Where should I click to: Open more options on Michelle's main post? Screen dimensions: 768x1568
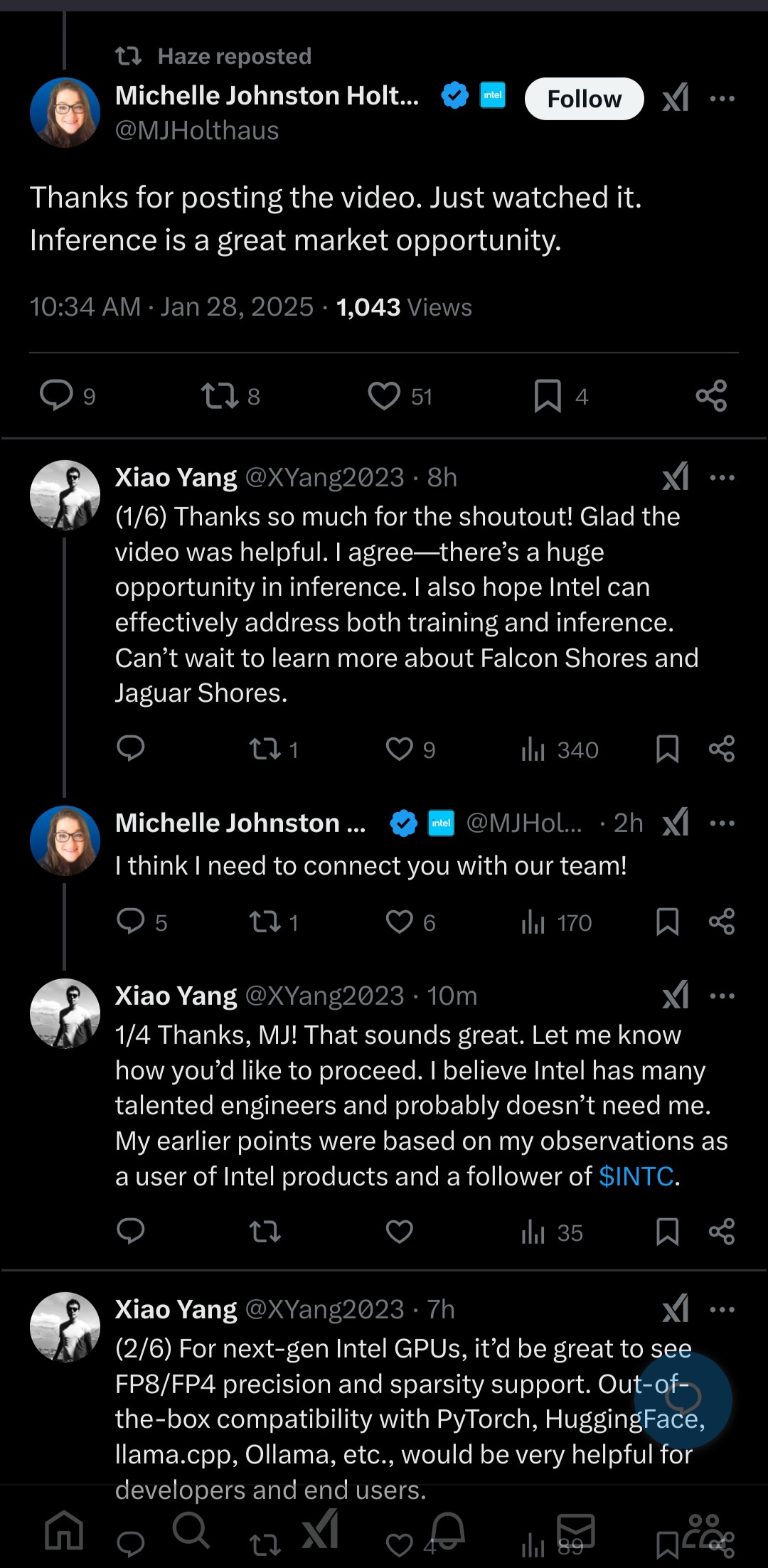tap(722, 98)
